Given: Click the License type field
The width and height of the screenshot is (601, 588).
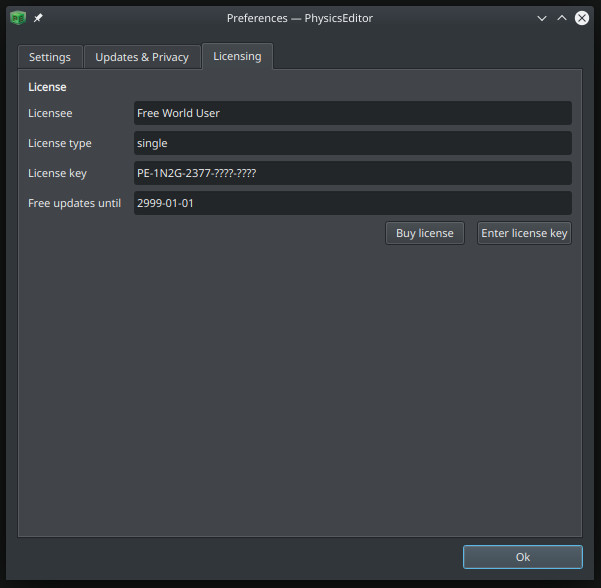Looking at the screenshot, I should [353, 143].
